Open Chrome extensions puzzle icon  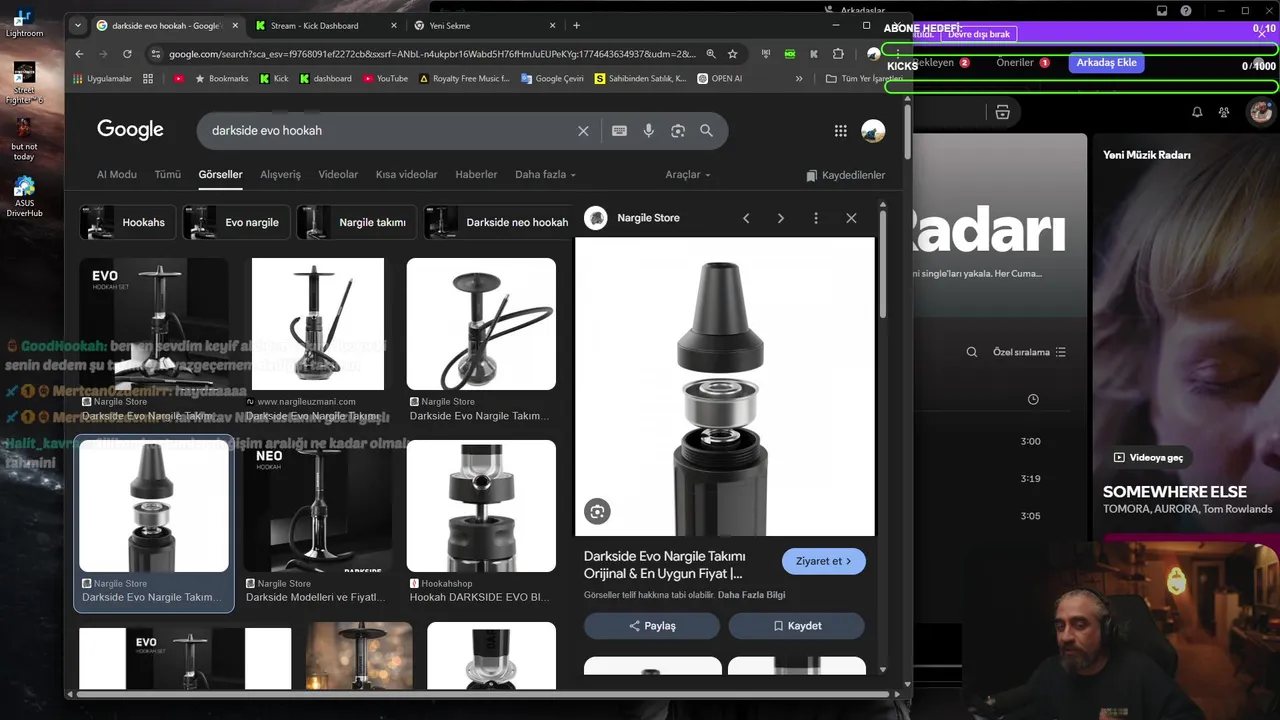[838, 54]
